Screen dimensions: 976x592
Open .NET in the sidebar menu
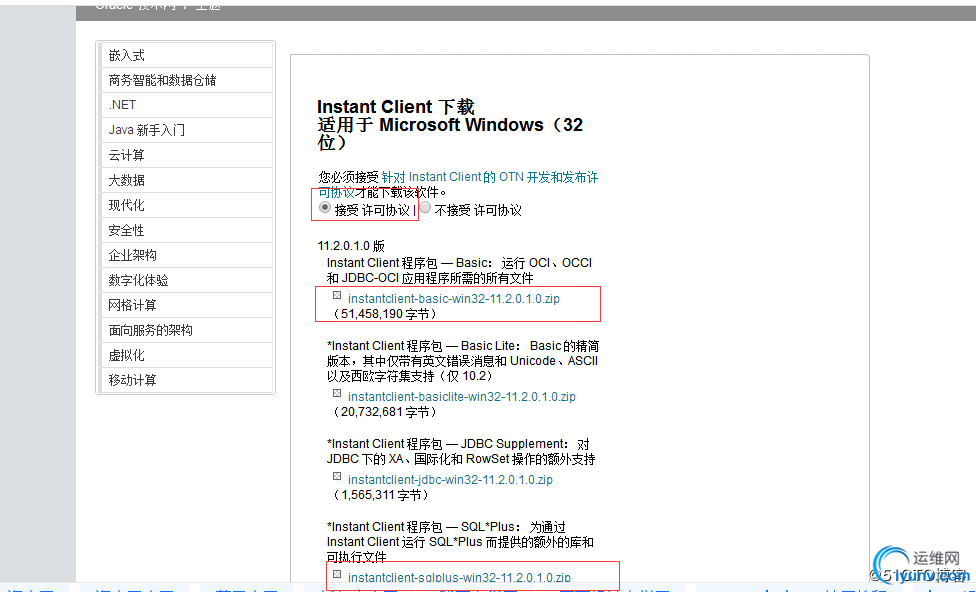click(187, 105)
